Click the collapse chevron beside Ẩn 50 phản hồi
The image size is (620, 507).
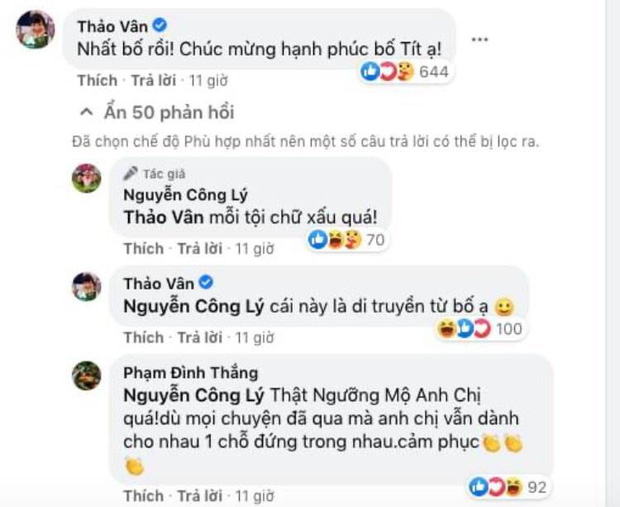click(x=87, y=113)
